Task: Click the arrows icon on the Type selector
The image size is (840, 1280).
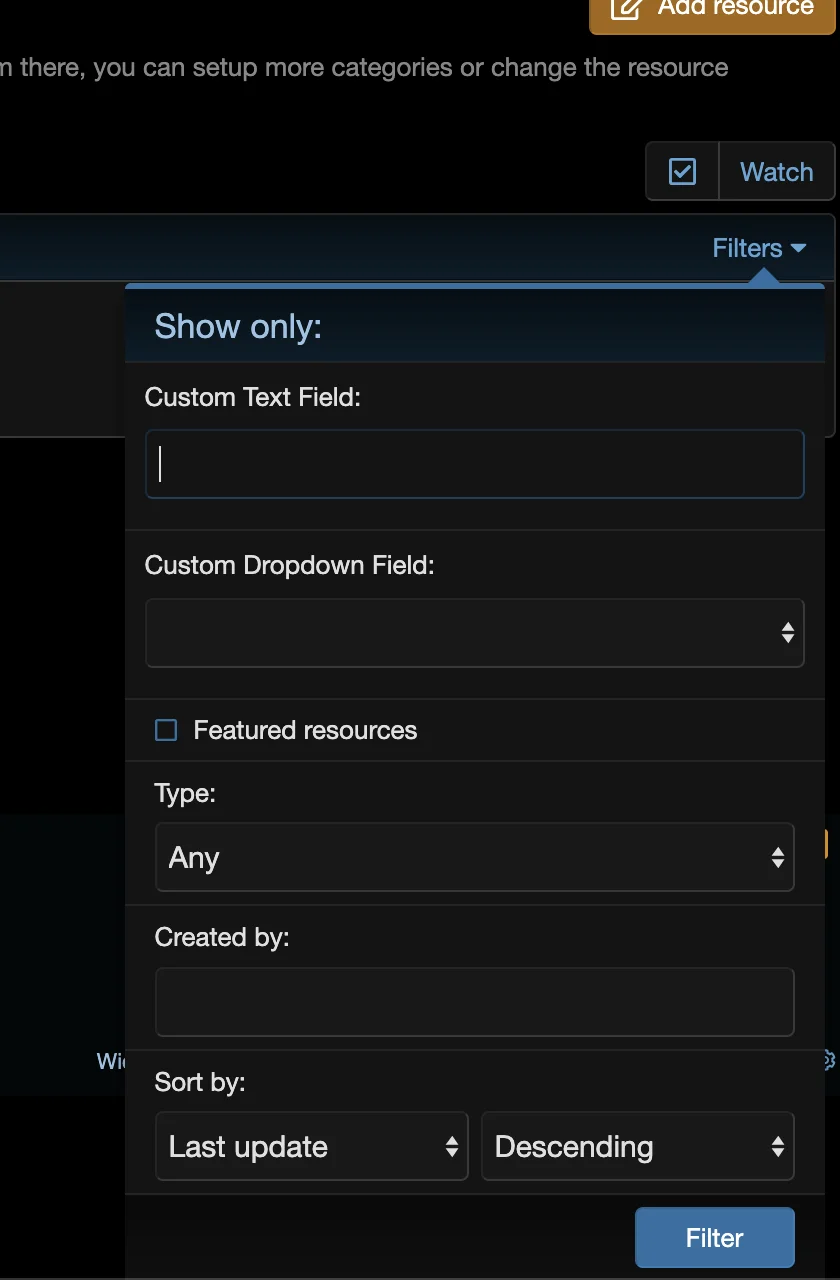Action: [x=777, y=857]
